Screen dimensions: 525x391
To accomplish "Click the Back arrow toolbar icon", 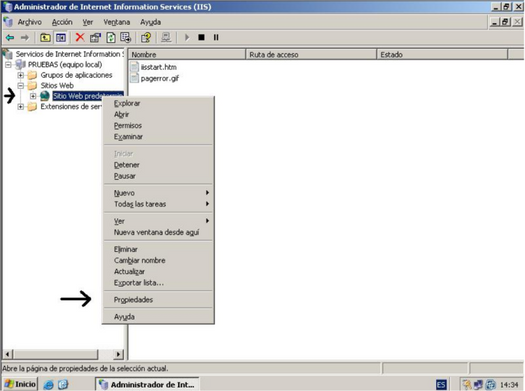I will [x=10, y=37].
